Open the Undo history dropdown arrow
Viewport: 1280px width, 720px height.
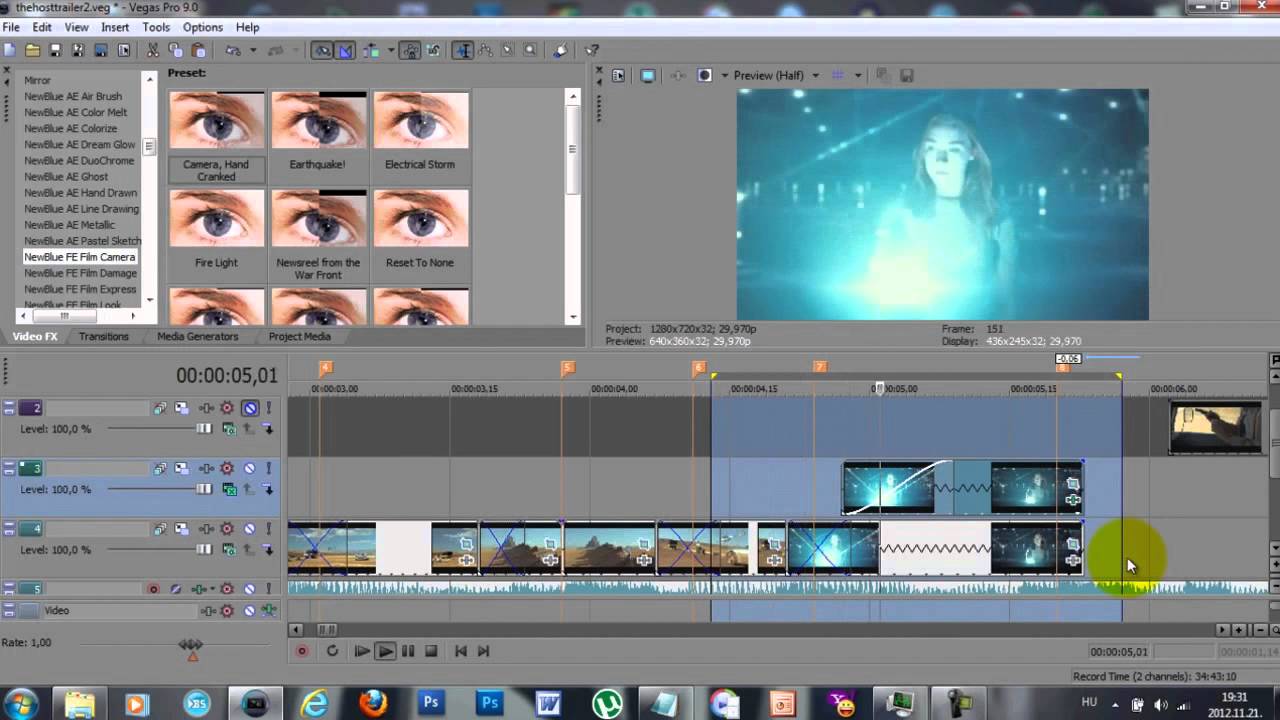[x=253, y=50]
